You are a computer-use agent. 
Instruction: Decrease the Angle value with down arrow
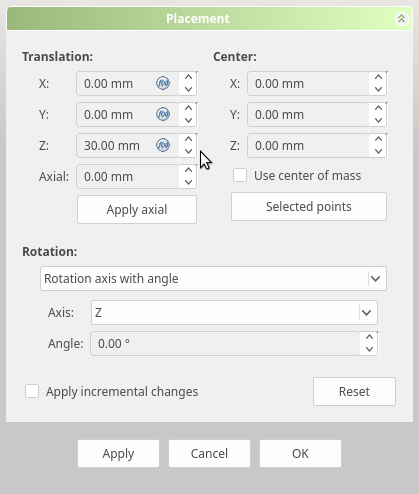click(369, 349)
